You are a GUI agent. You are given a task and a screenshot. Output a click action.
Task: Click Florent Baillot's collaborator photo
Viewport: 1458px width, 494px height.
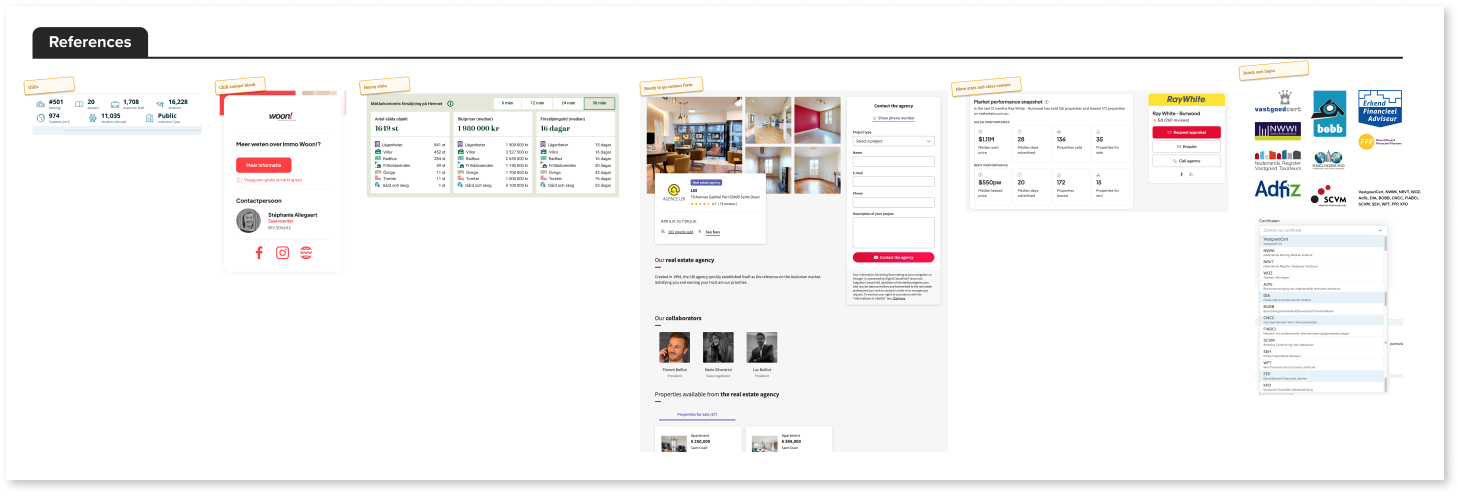674,347
